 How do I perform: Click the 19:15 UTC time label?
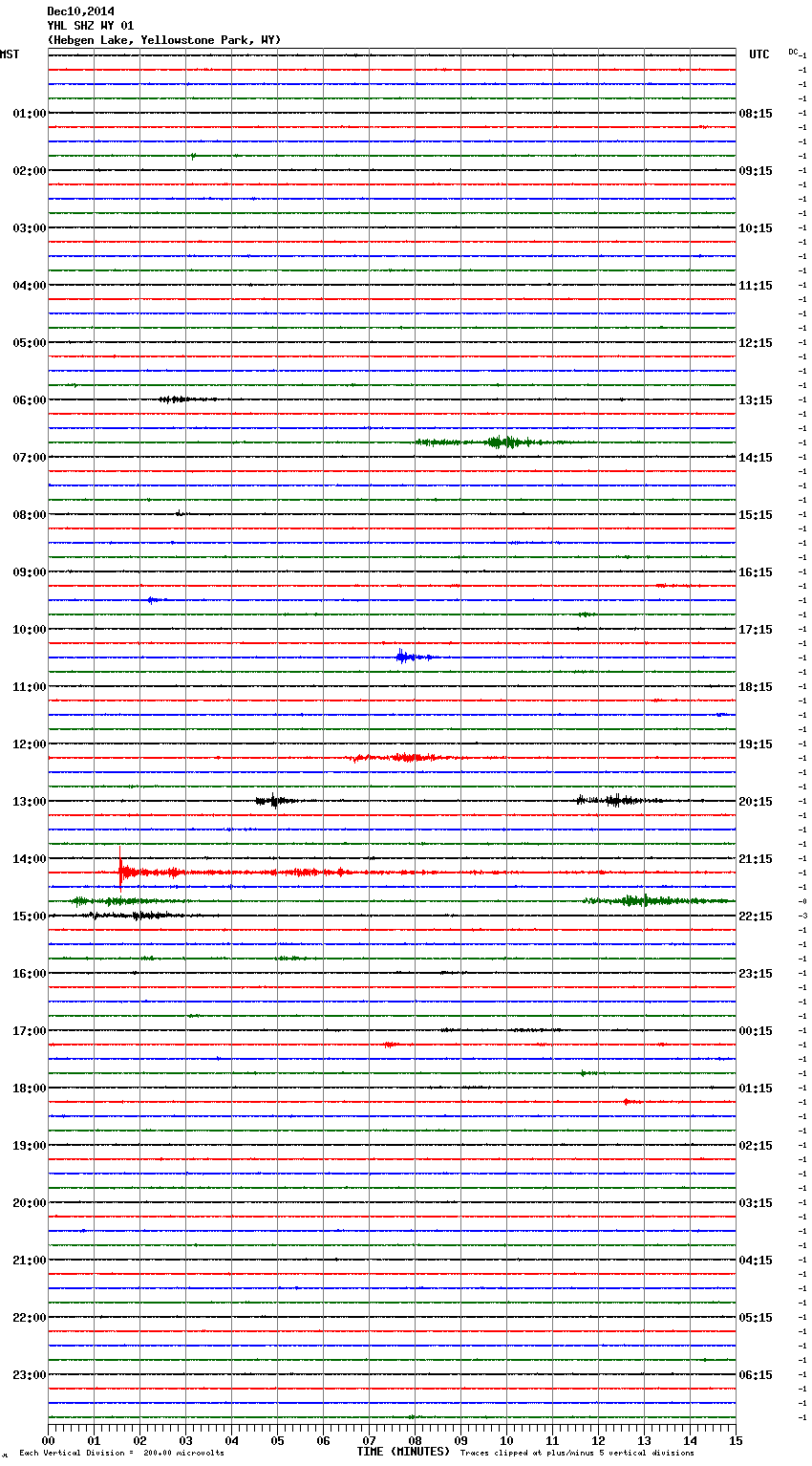756,744
